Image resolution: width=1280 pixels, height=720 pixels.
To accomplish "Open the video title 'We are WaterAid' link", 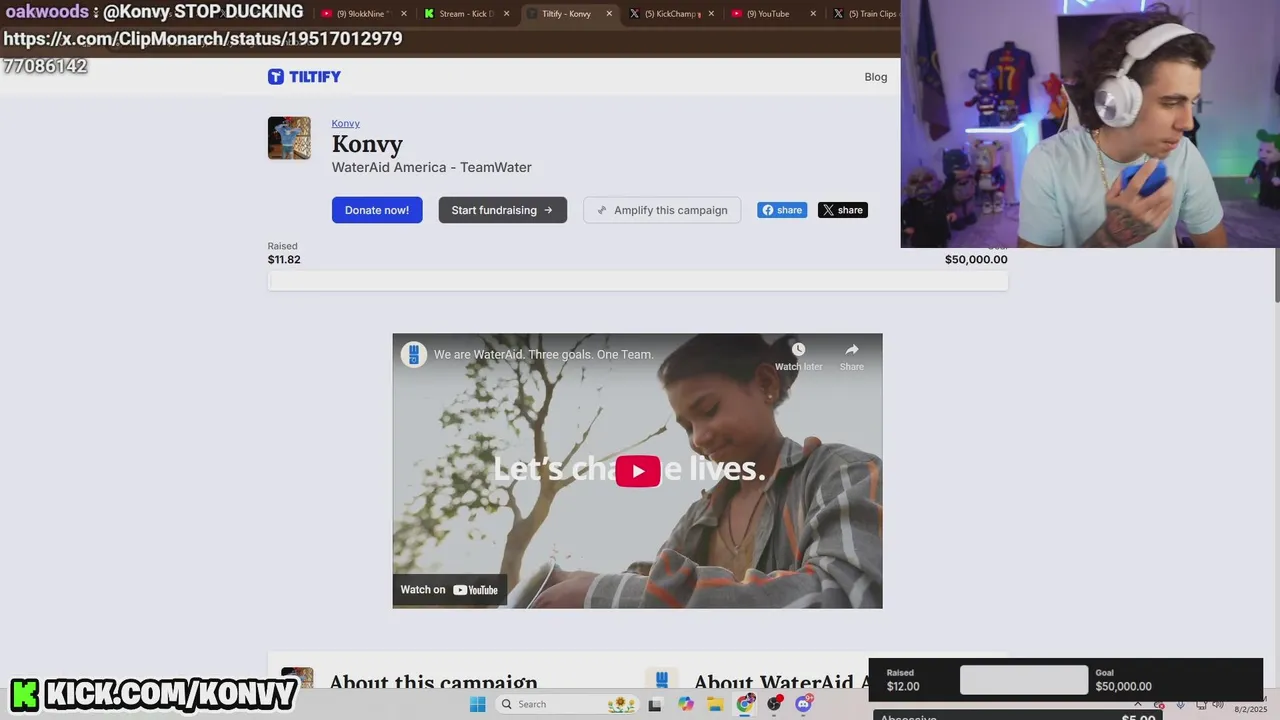I will tap(543, 355).
